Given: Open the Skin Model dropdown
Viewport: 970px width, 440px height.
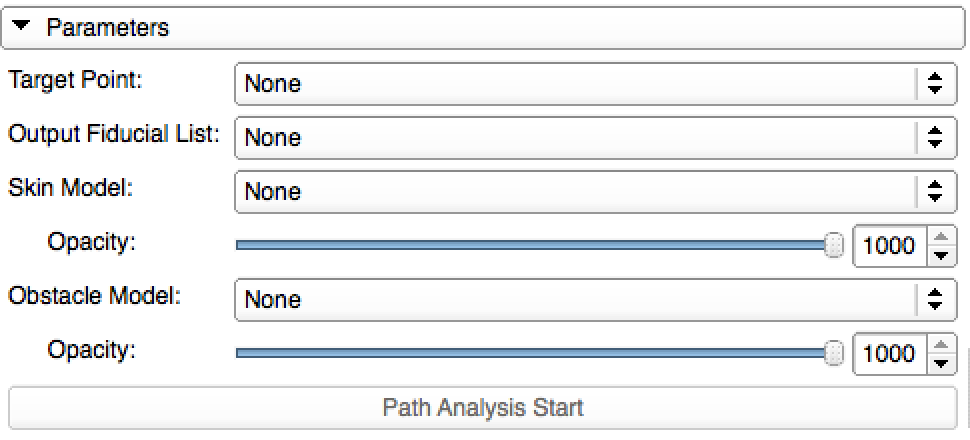Looking at the screenshot, I should pos(575,191).
